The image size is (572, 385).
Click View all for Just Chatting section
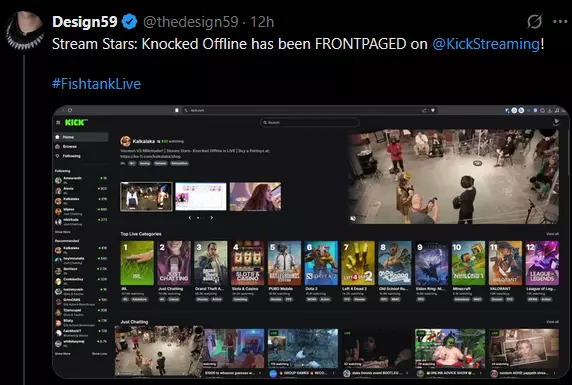tap(552, 322)
